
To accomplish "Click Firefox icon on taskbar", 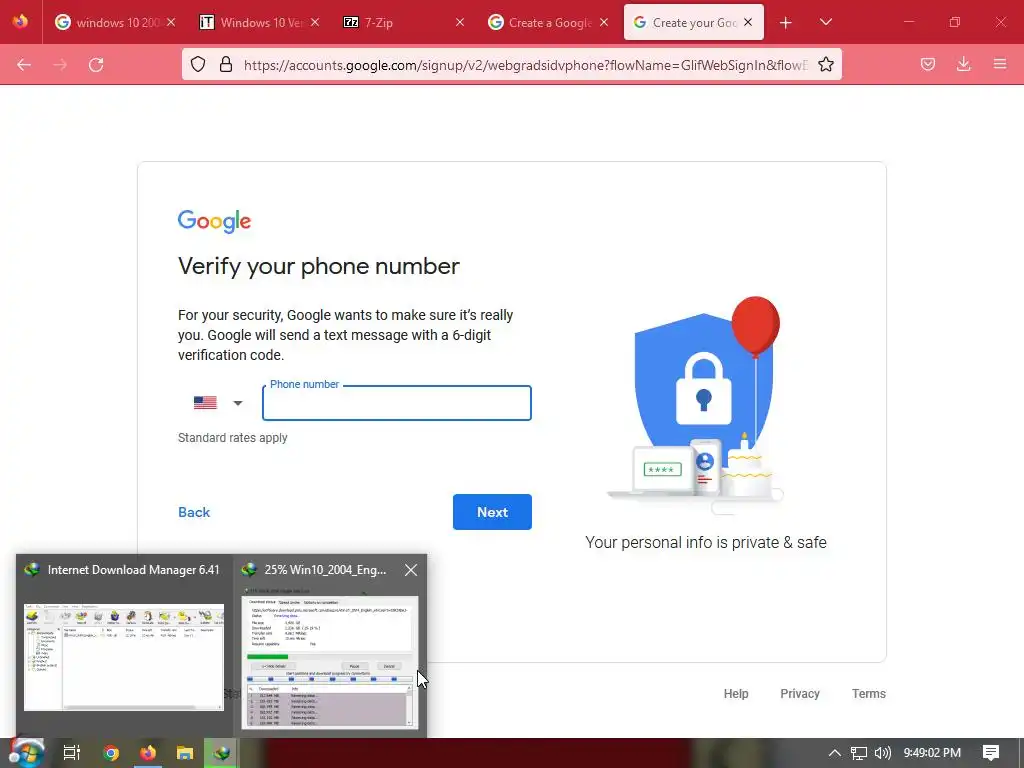I will coord(148,753).
